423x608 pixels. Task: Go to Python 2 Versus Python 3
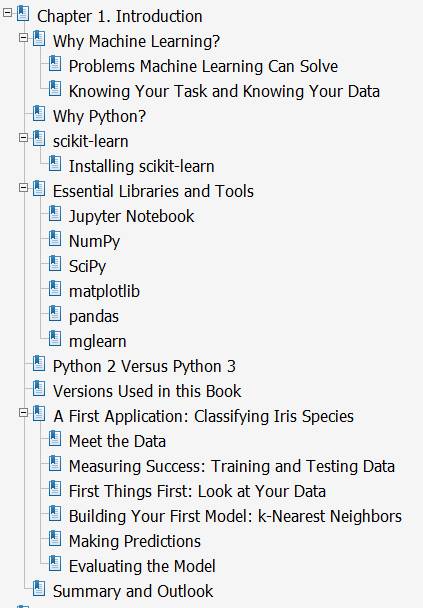[144, 366]
